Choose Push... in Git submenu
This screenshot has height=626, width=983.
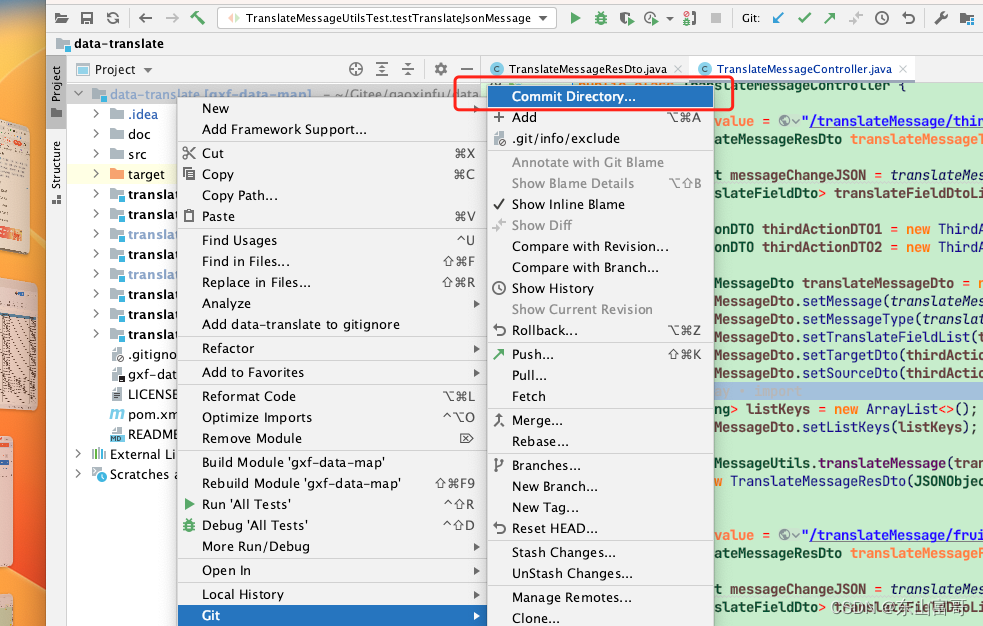pos(601,354)
